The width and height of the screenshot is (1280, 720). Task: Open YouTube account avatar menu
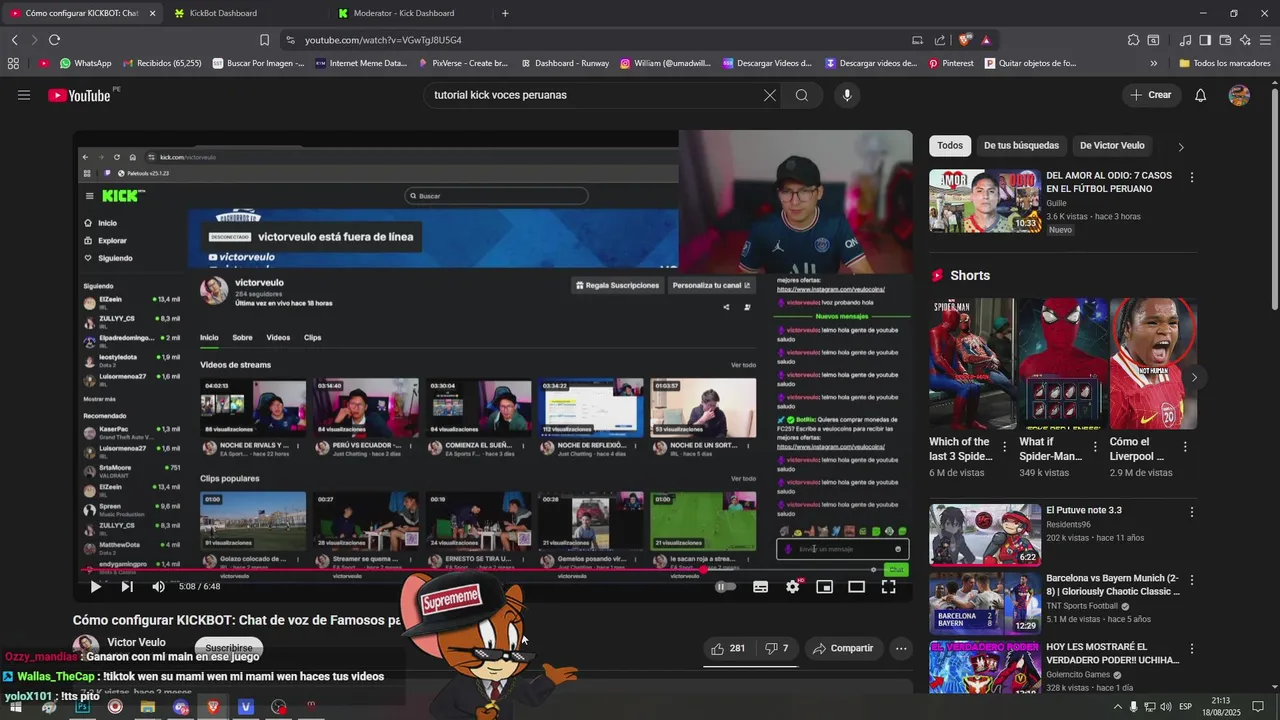pos(1239,95)
